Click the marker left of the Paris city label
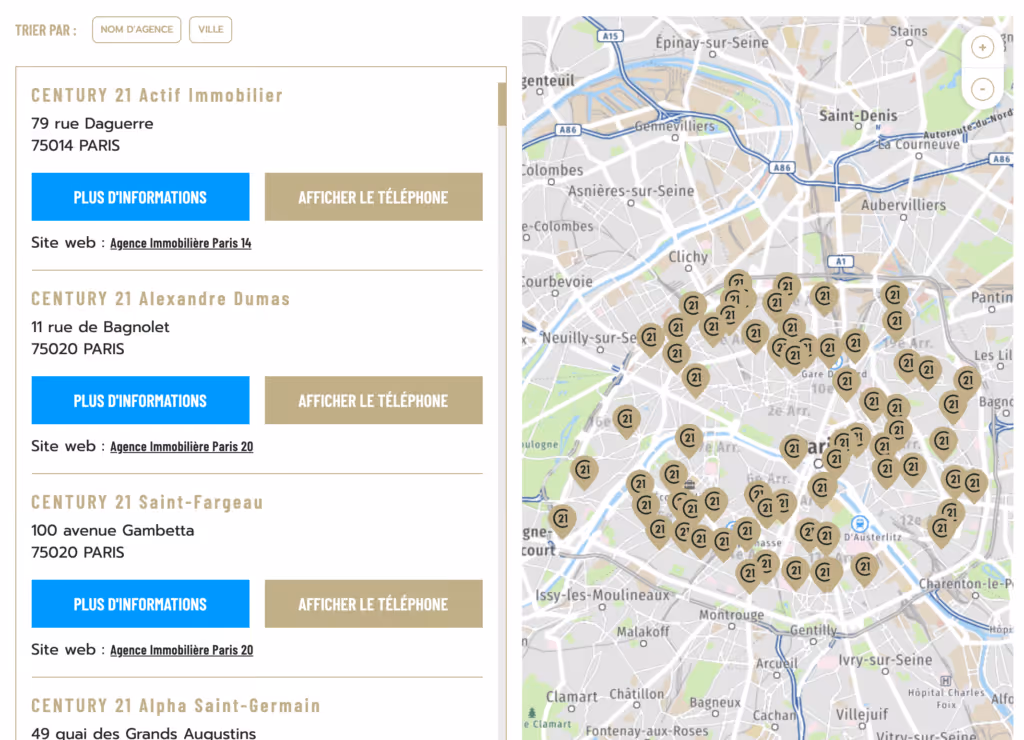The image size is (1024, 740). (x=793, y=451)
